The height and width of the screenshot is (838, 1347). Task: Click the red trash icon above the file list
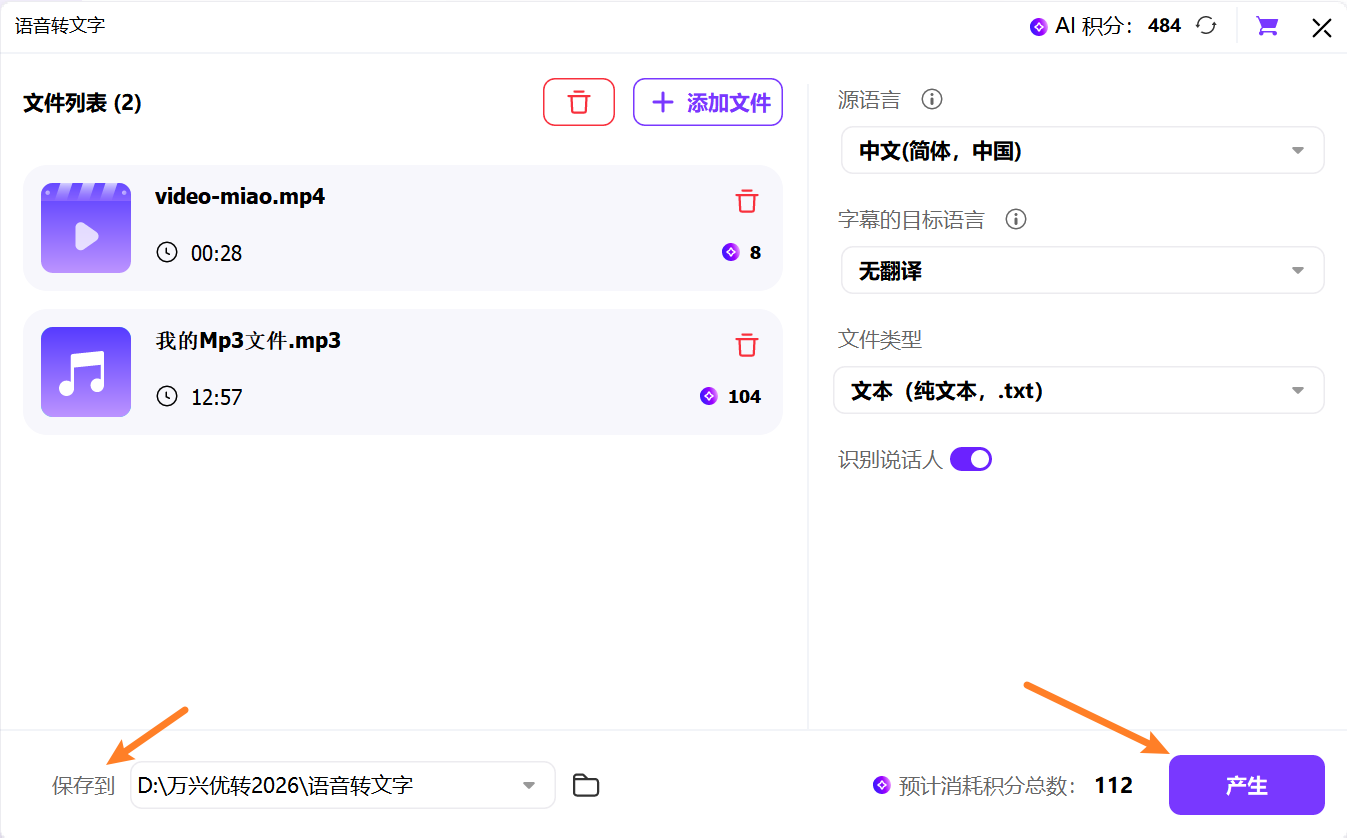579,101
